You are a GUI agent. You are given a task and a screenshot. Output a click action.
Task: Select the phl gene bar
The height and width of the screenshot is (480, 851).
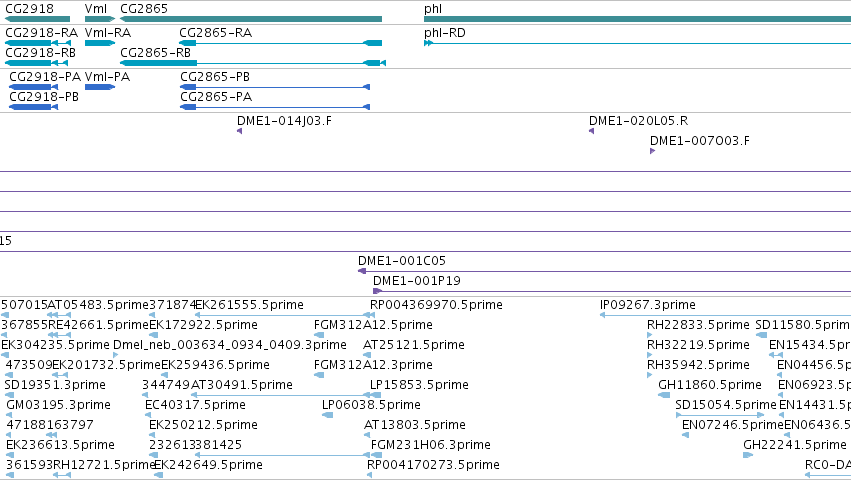637,19
